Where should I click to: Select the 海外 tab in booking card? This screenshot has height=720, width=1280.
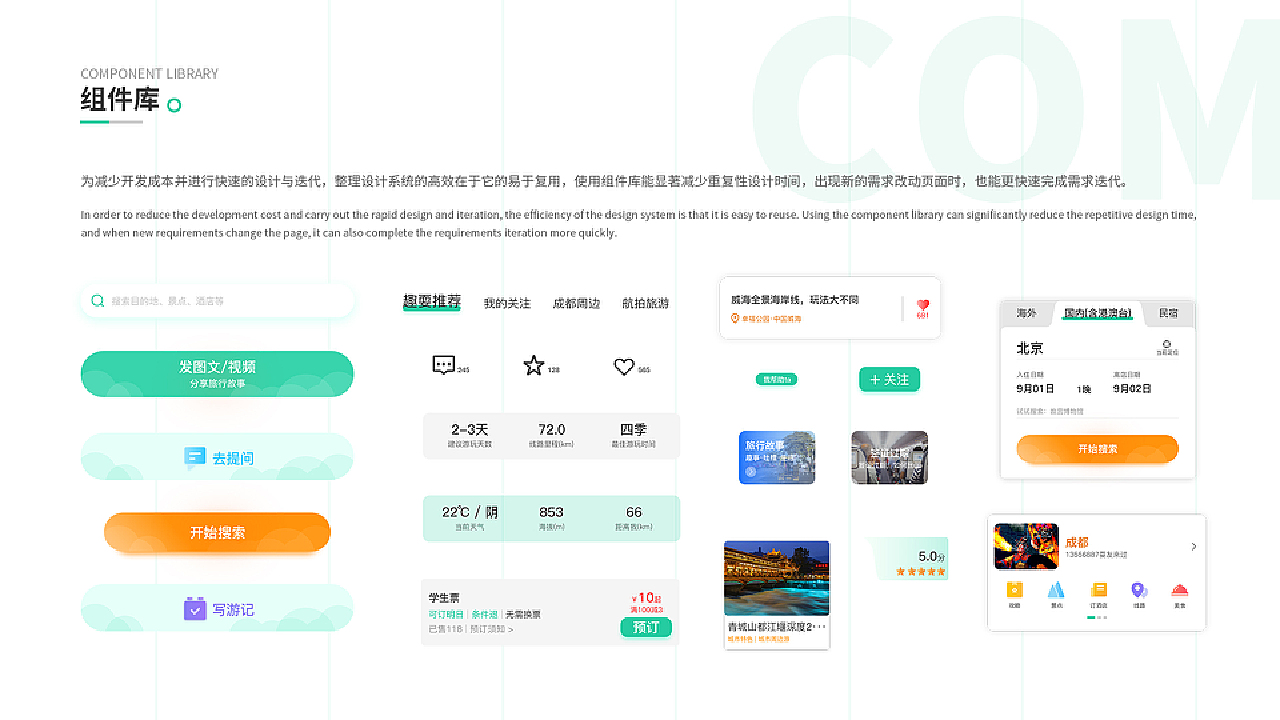1026,313
